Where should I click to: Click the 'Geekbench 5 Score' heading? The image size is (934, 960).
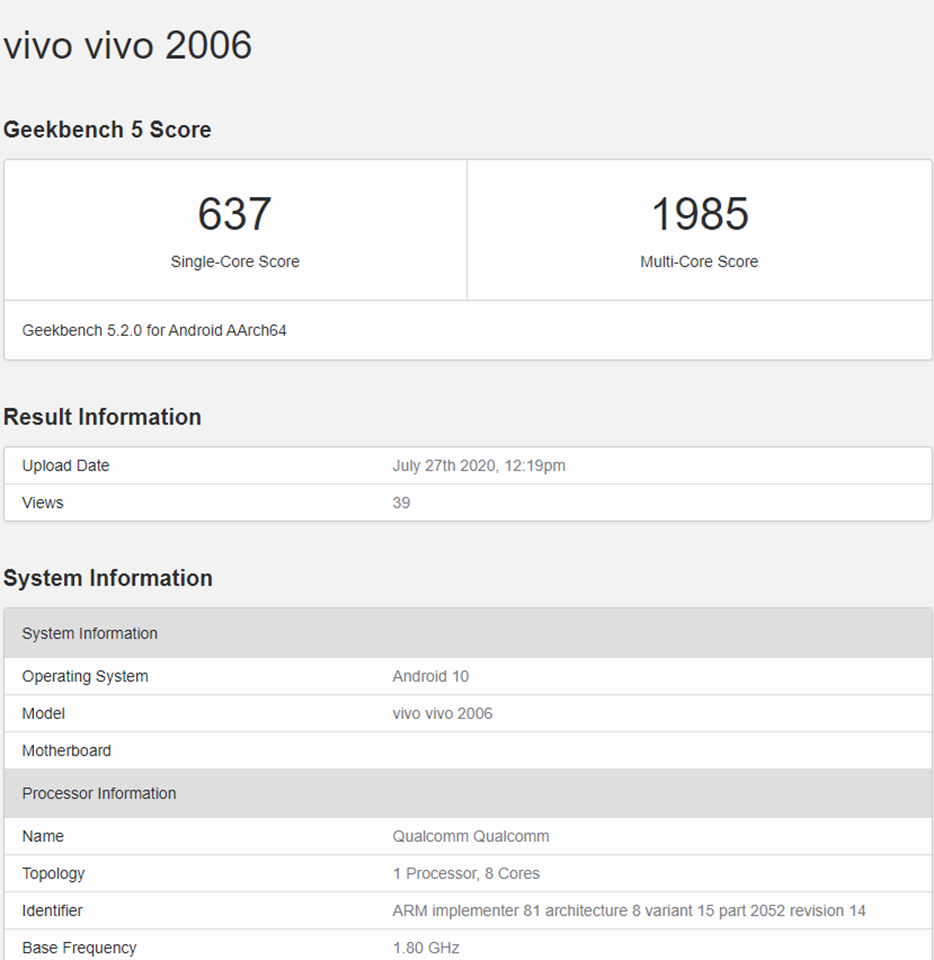pos(107,130)
